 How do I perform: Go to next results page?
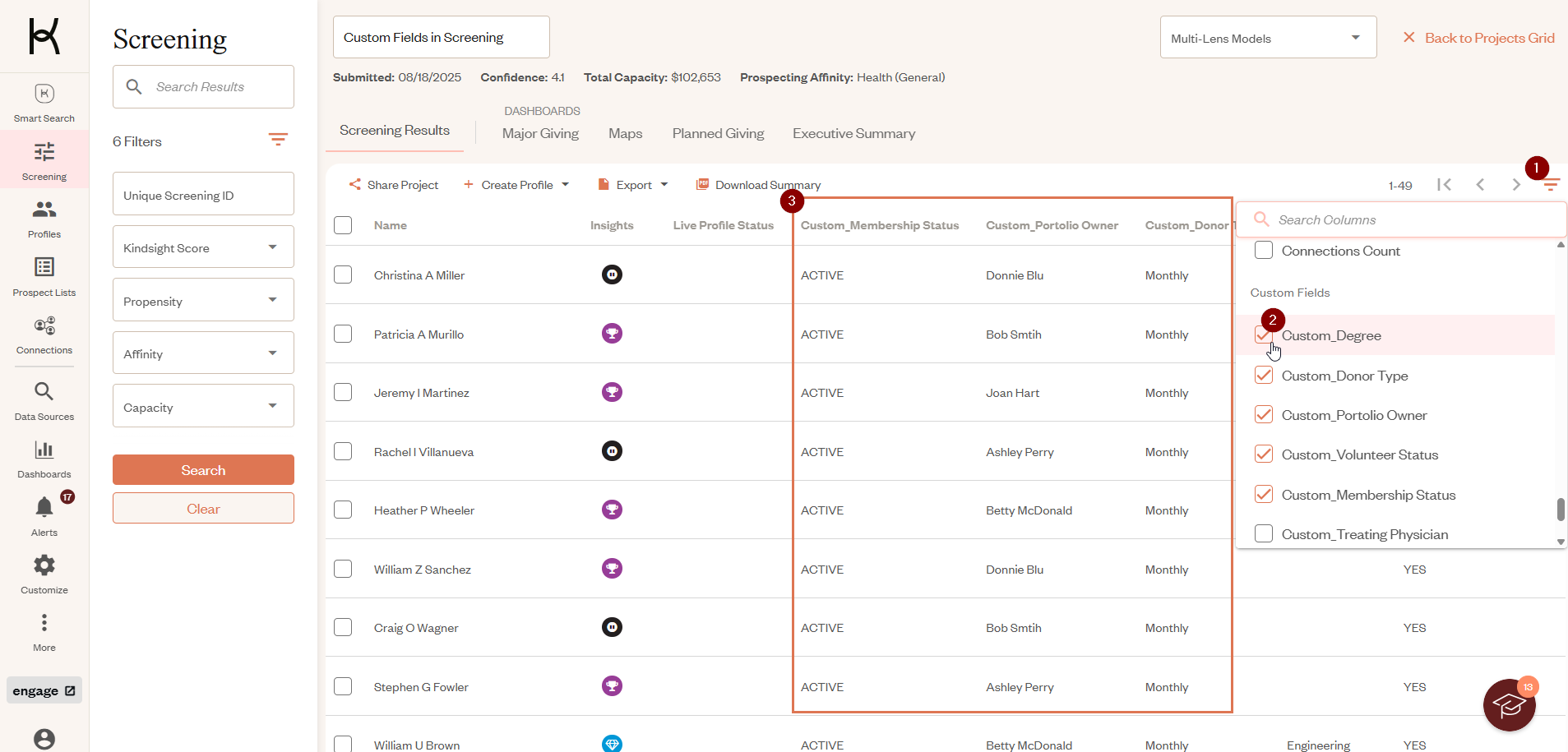pos(1516,184)
